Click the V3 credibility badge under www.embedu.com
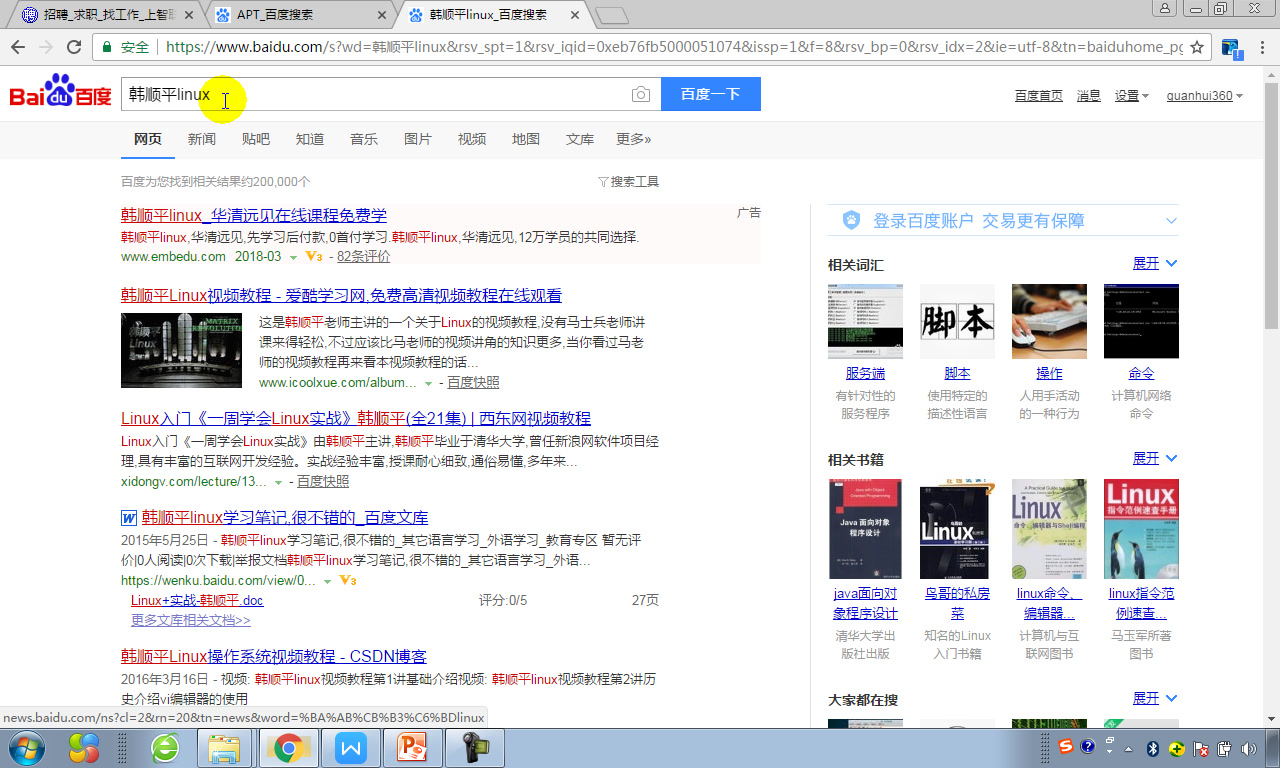The height and width of the screenshot is (768, 1280). tap(313, 257)
